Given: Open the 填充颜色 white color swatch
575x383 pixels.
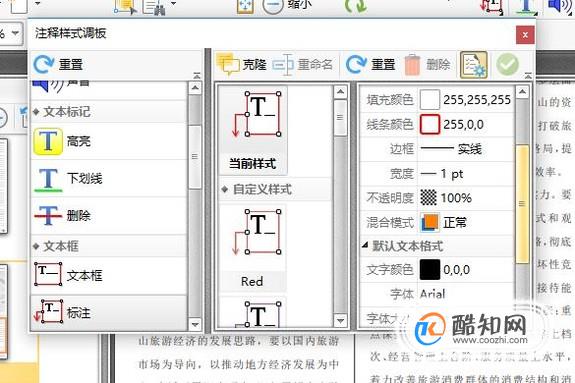Looking at the screenshot, I should point(429,99).
